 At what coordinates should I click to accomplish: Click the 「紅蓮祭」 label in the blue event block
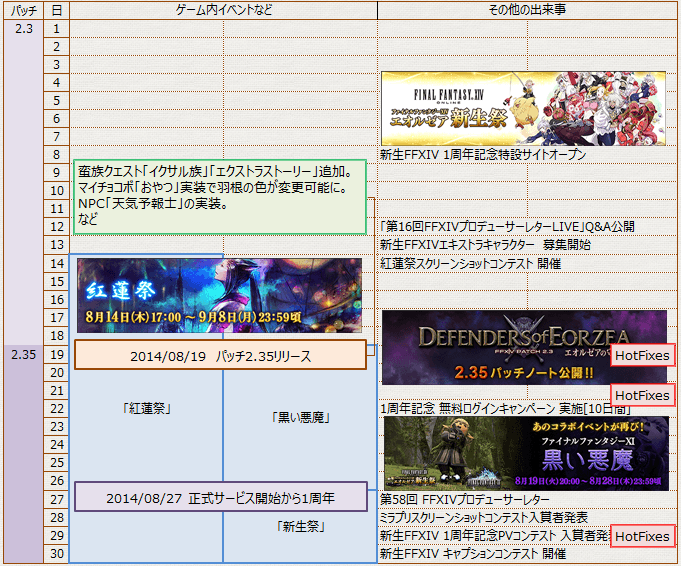click(x=147, y=408)
